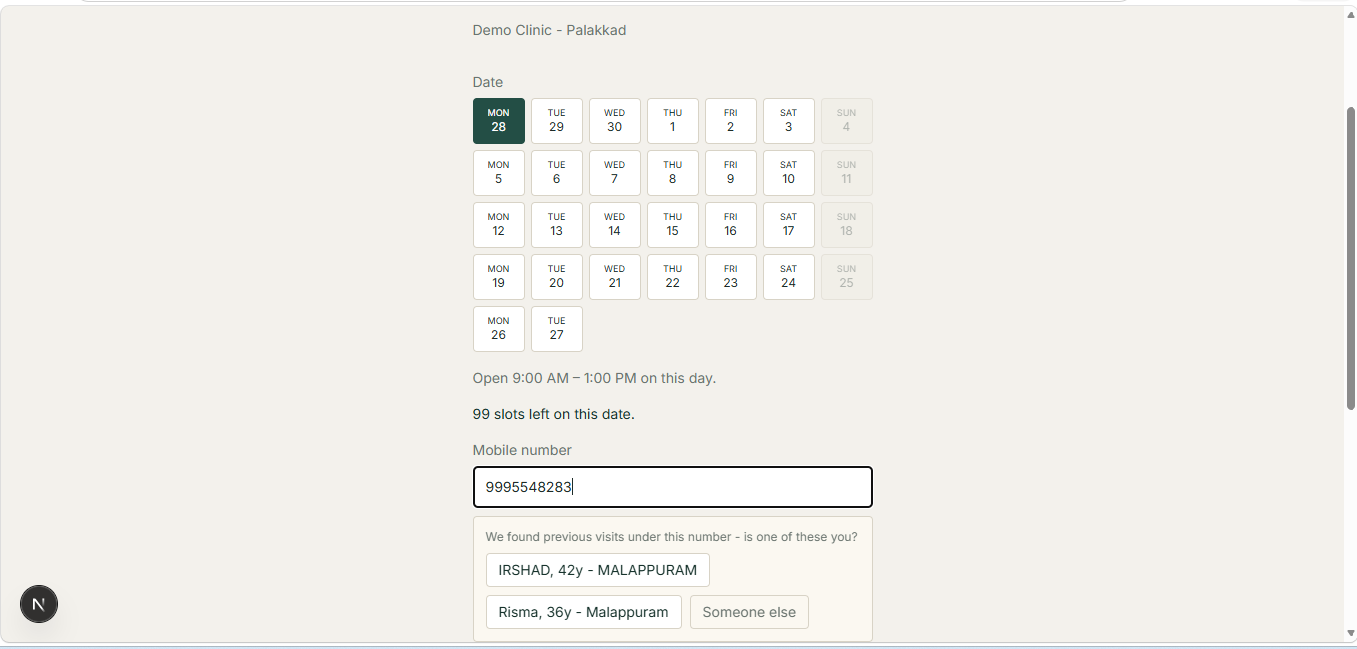Select date Tuesday 6
This screenshot has width=1357, height=649.
click(557, 173)
